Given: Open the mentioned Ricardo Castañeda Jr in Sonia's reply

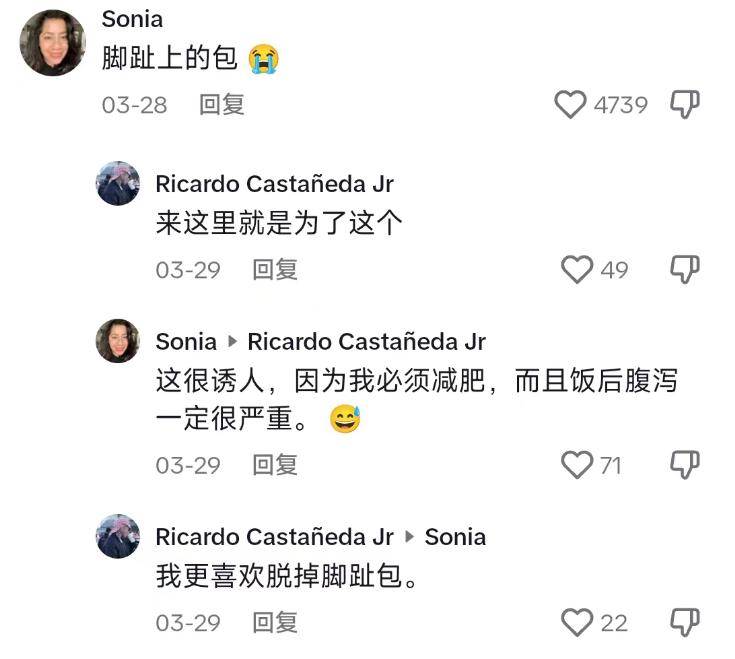Looking at the screenshot, I should (x=366, y=341).
